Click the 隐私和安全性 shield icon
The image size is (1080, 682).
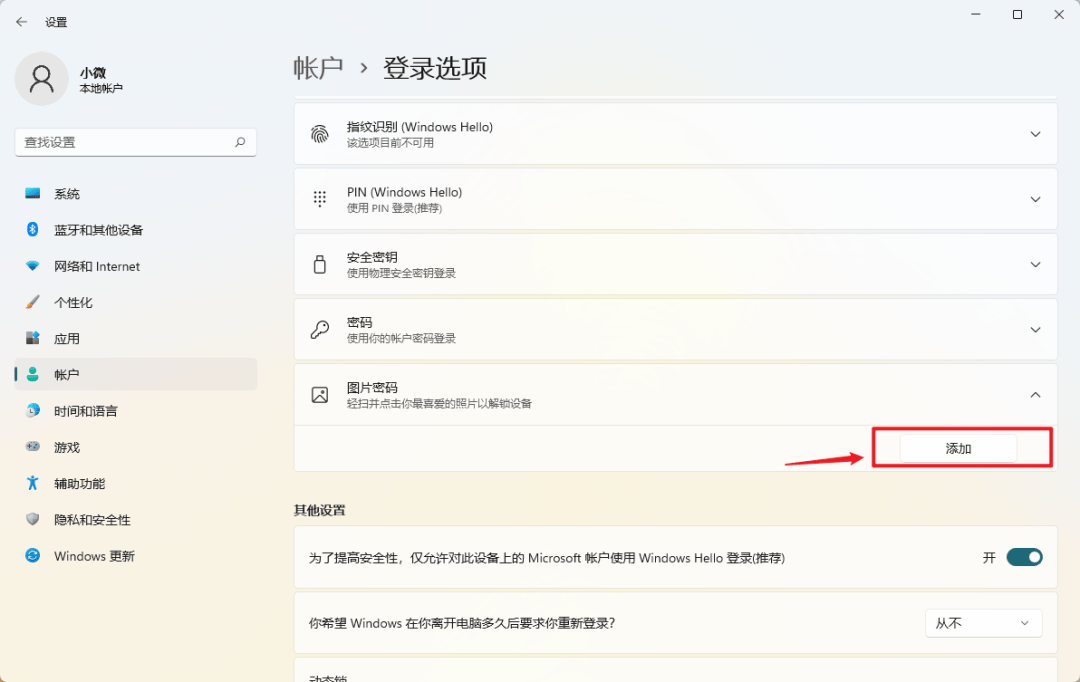32,519
